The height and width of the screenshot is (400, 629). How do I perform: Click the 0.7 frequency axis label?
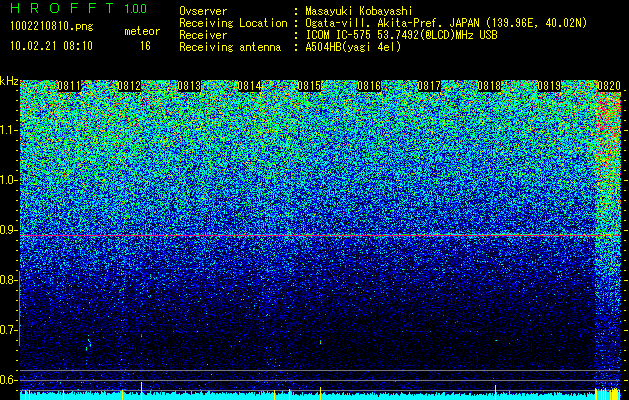(x=8, y=330)
